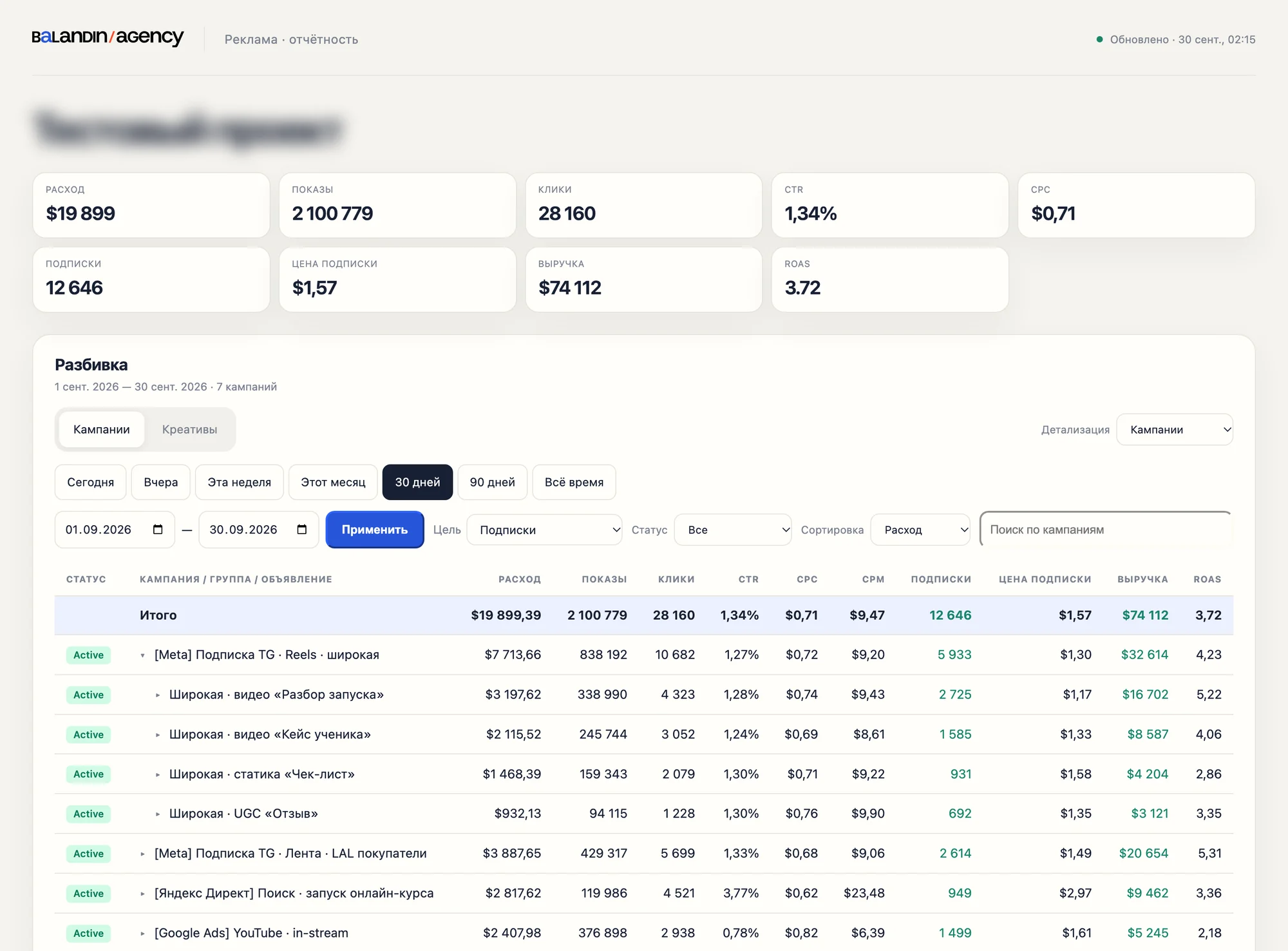1288x951 pixels.
Task: Select the 30 дней period
Action: click(x=418, y=483)
